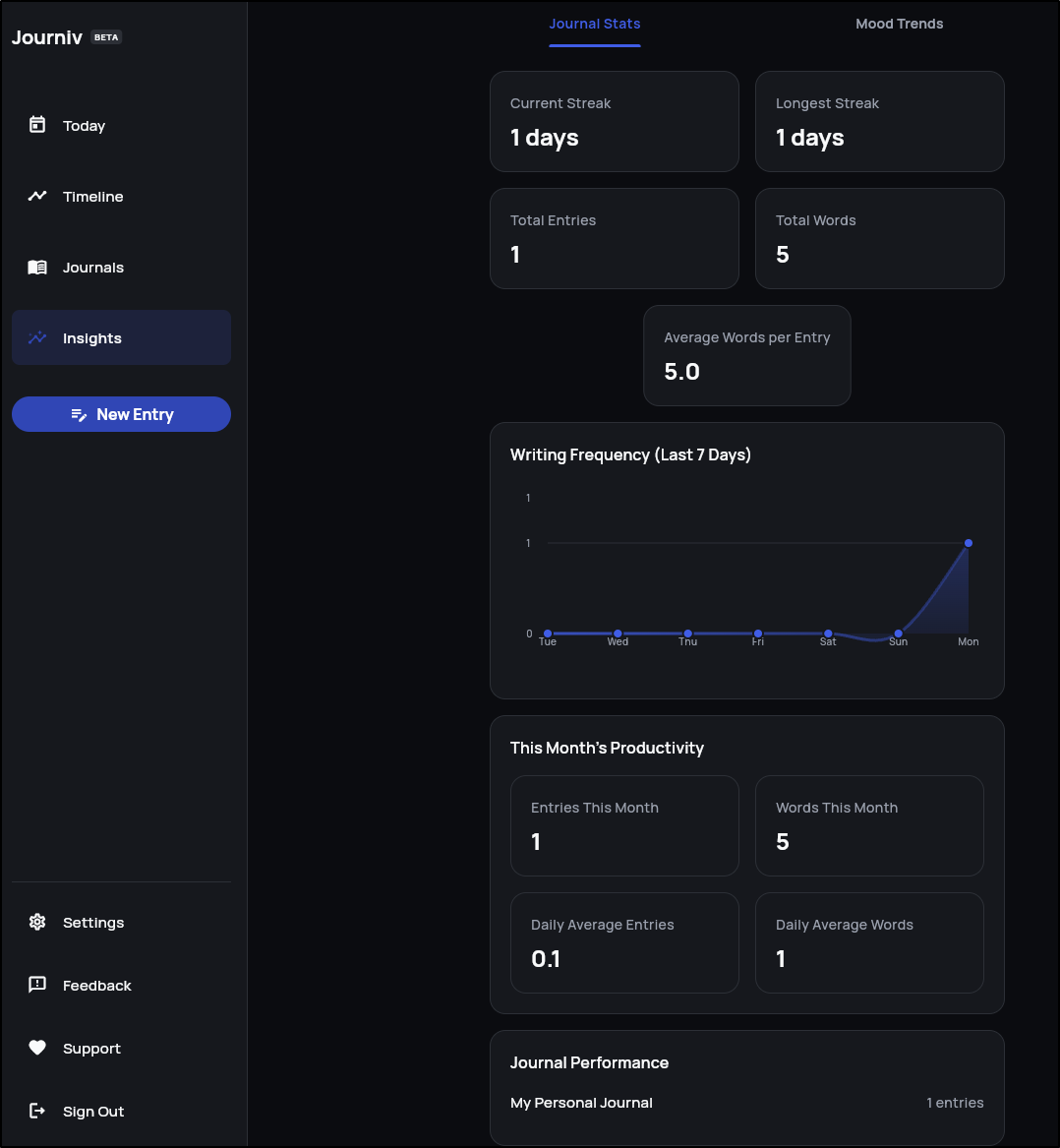Click the Sign Out arrow icon

(x=37, y=1111)
